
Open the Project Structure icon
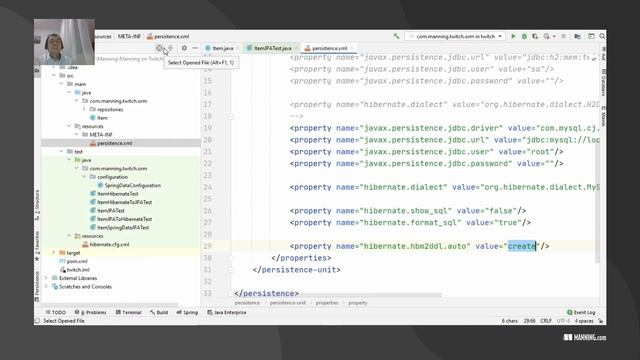click(578, 36)
